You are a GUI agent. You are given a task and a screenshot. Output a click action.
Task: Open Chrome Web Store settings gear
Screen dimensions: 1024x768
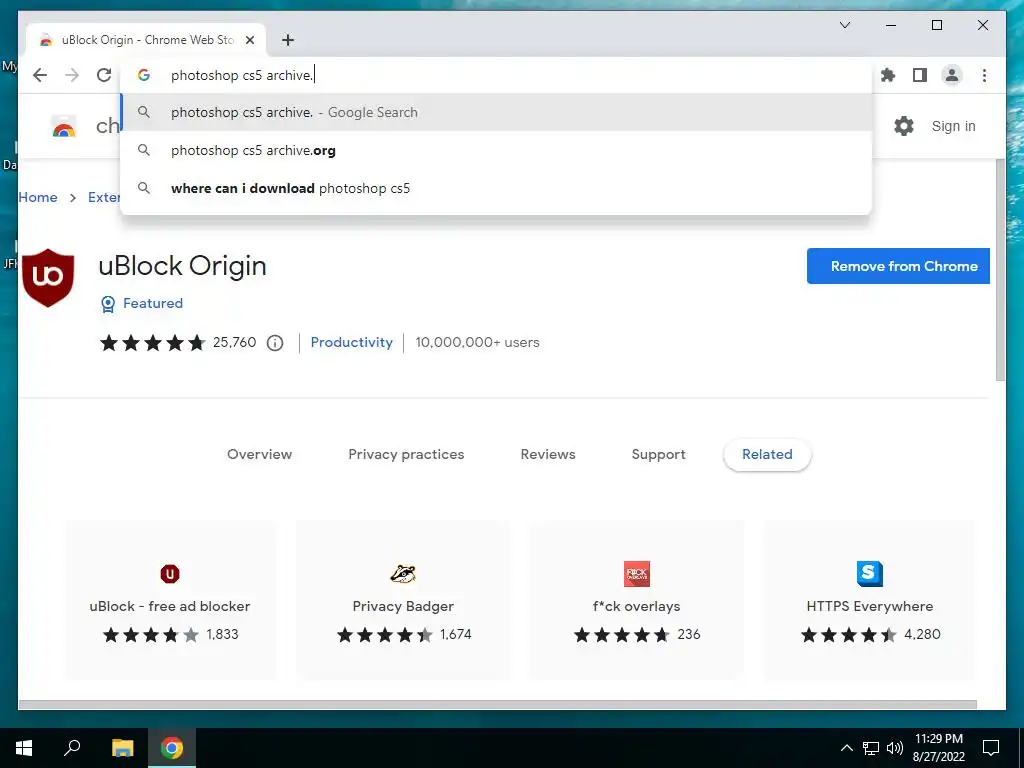click(x=904, y=126)
